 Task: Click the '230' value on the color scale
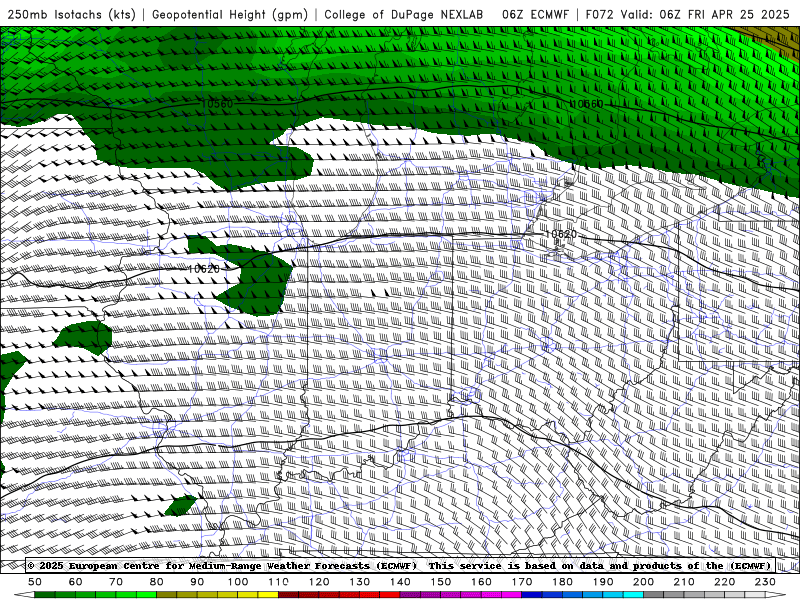pos(765,582)
